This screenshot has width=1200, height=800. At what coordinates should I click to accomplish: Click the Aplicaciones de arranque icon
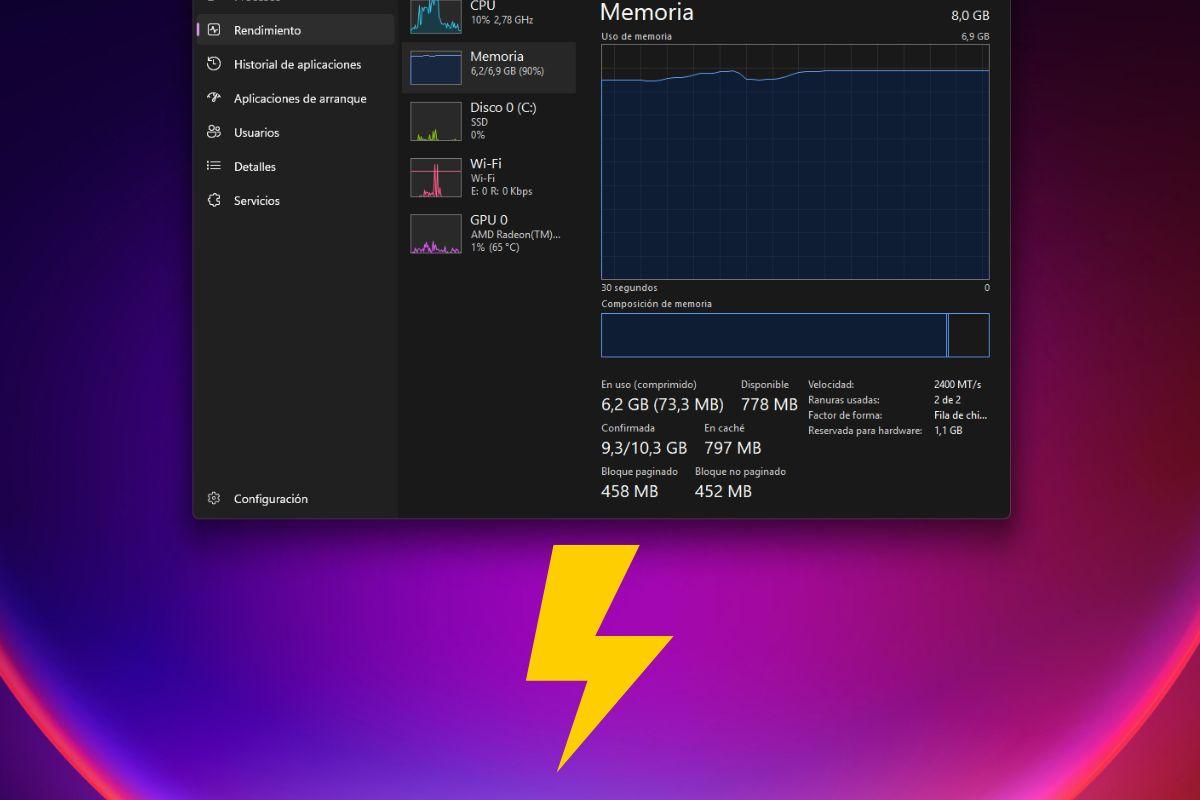(x=212, y=98)
